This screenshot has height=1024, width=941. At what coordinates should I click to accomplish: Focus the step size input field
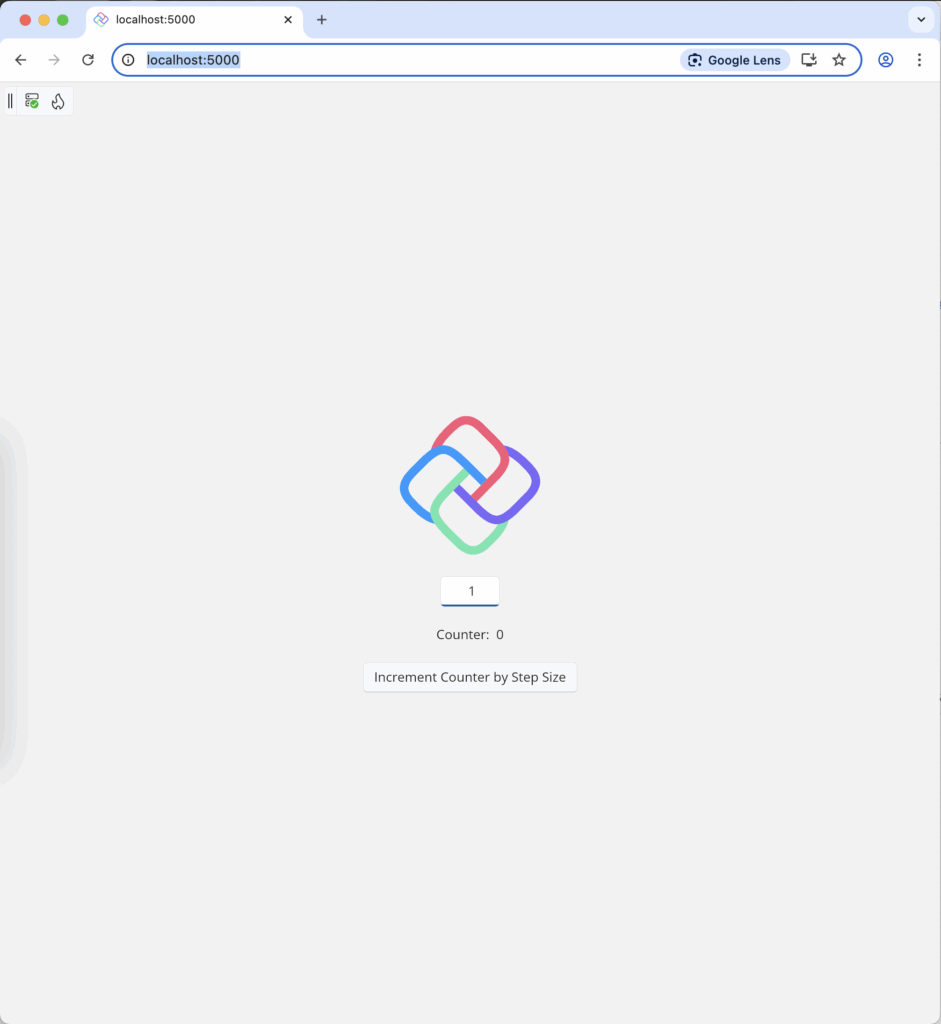(470, 591)
